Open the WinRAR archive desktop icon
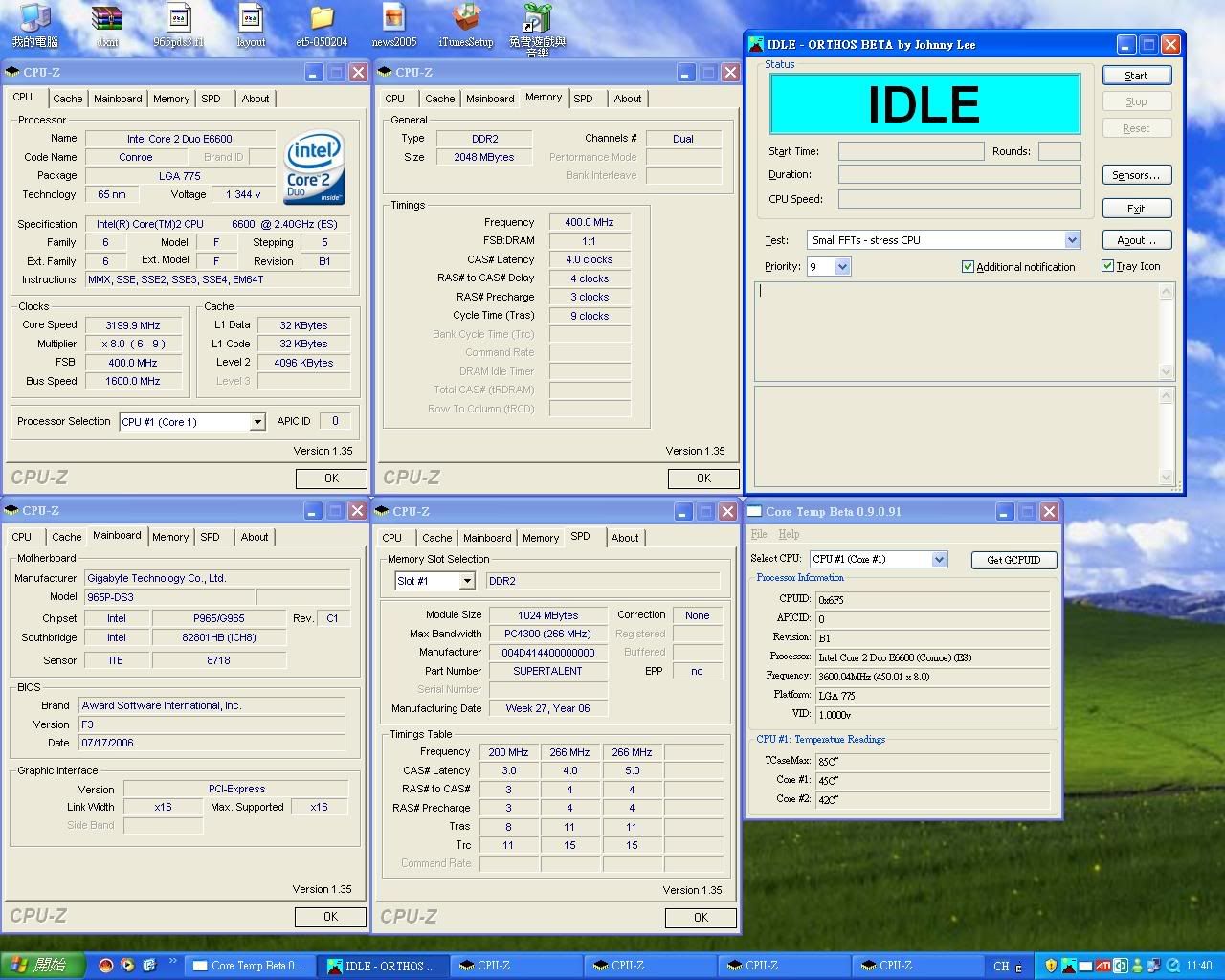 click(107, 19)
